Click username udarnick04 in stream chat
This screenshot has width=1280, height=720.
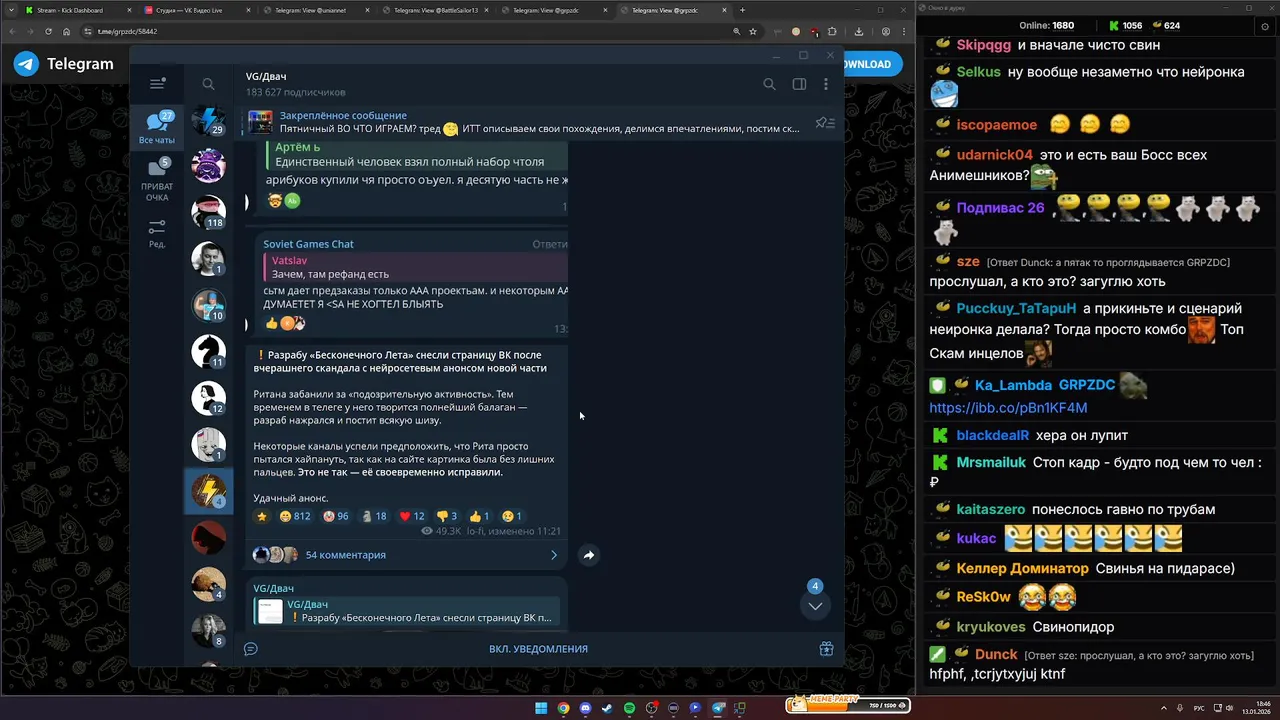point(994,155)
